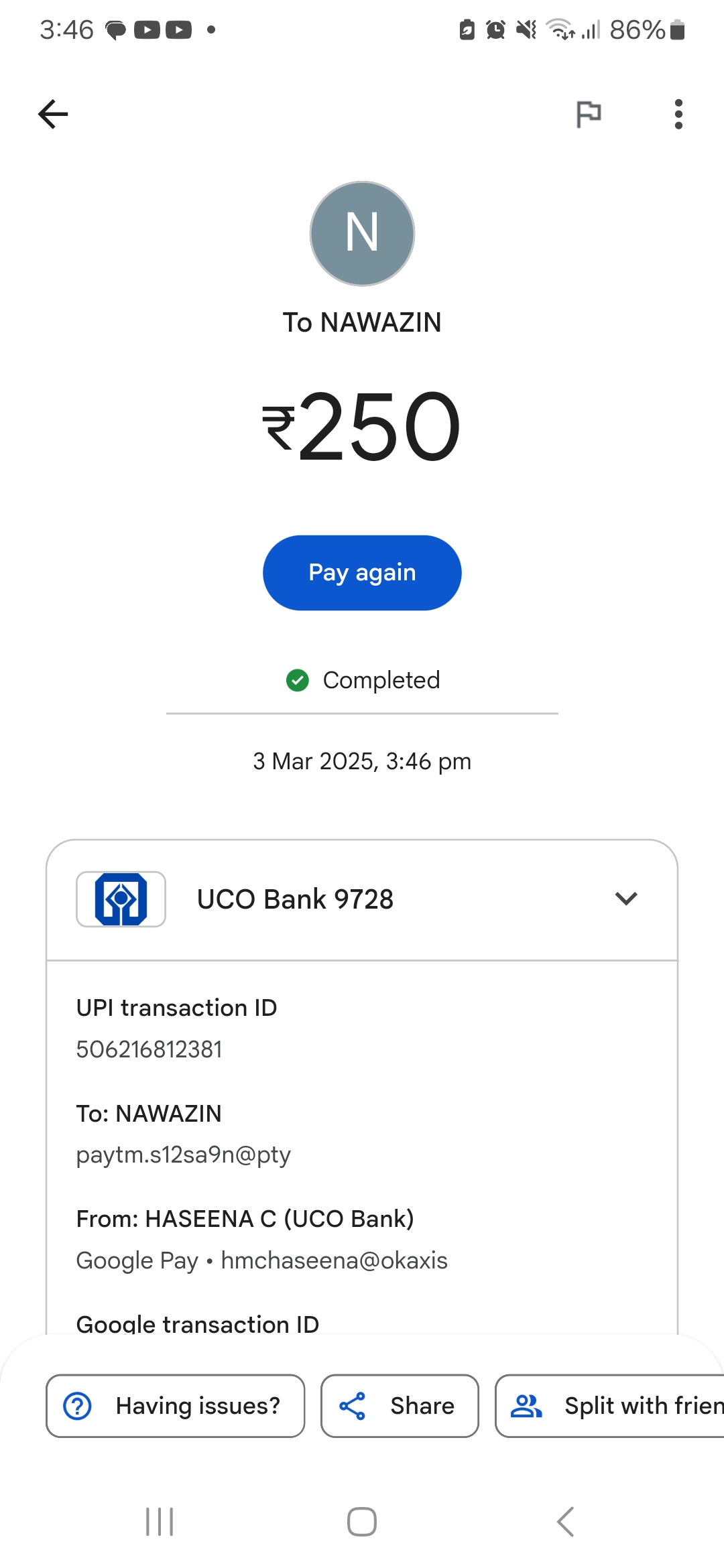Tap the Share button
This screenshot has height=1568, width=724.
400,1406
